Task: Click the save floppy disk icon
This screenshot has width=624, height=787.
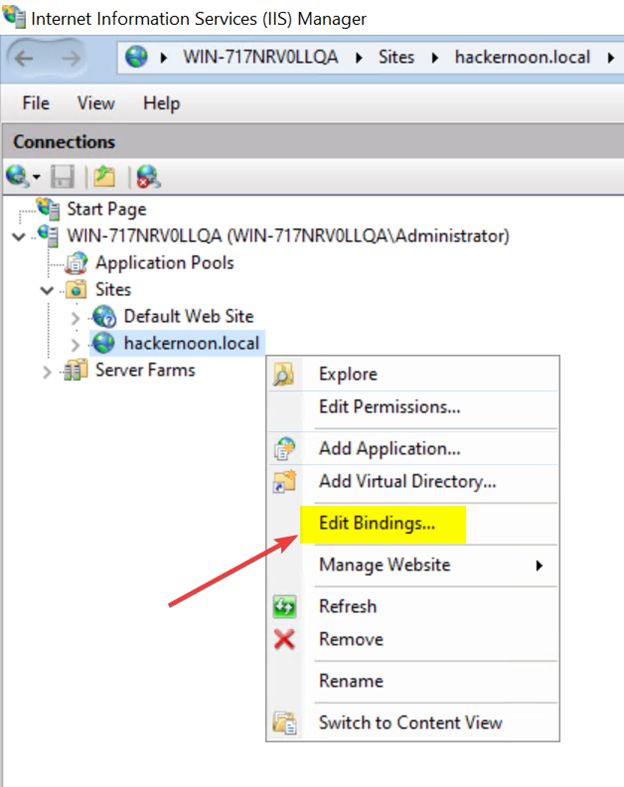Action: (x=63, y=177)
